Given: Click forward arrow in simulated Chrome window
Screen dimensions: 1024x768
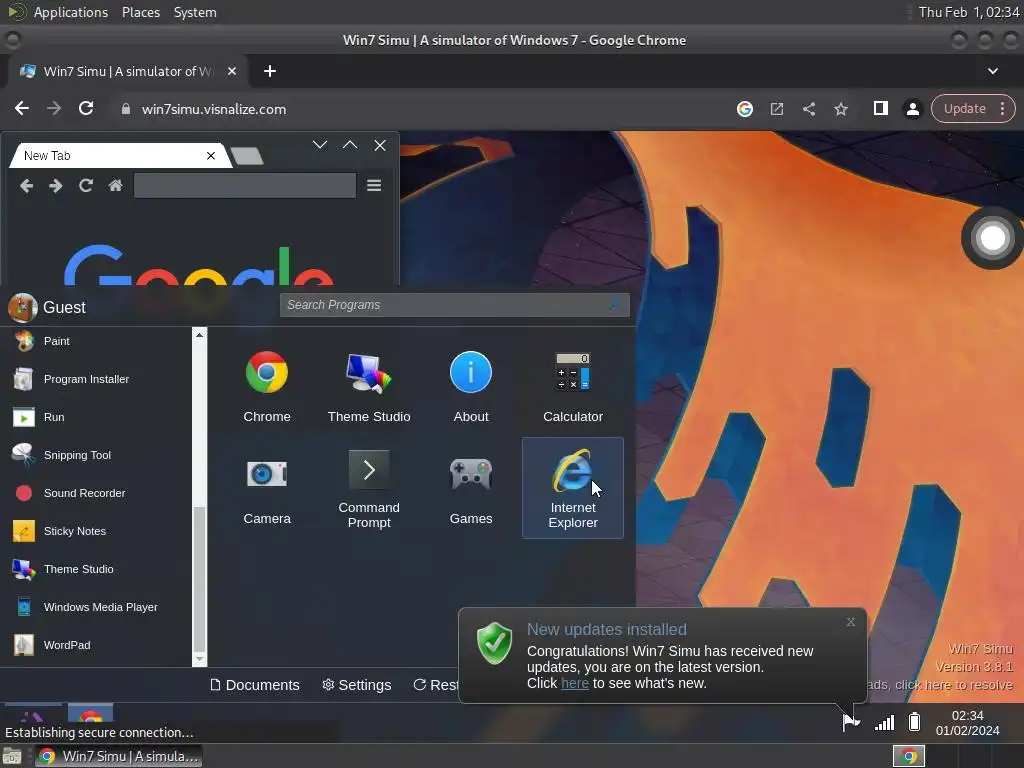Looking at the screenshot, I should [56, 186].
